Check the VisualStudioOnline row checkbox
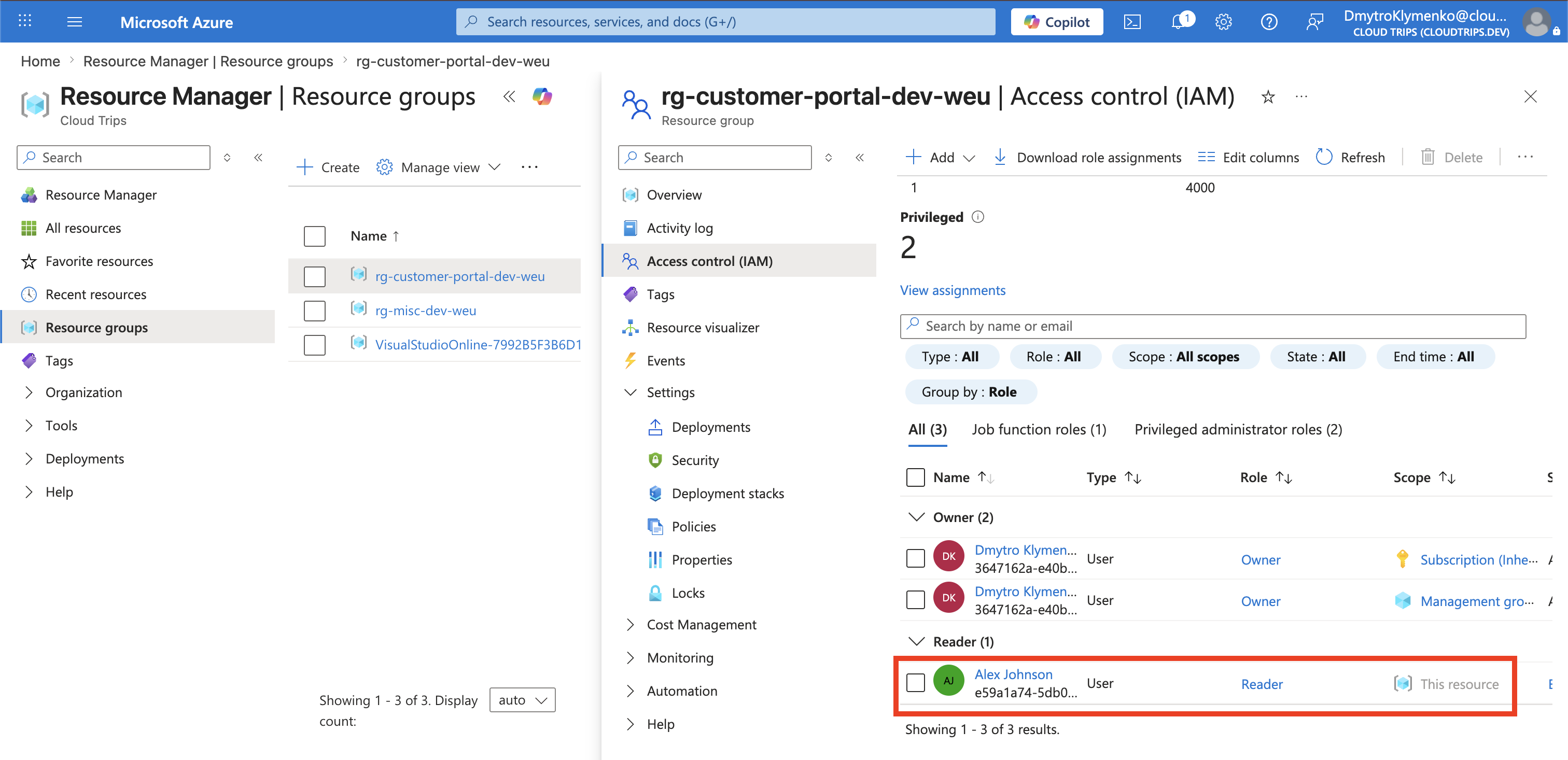The image size is (1568, 760). 314,344
